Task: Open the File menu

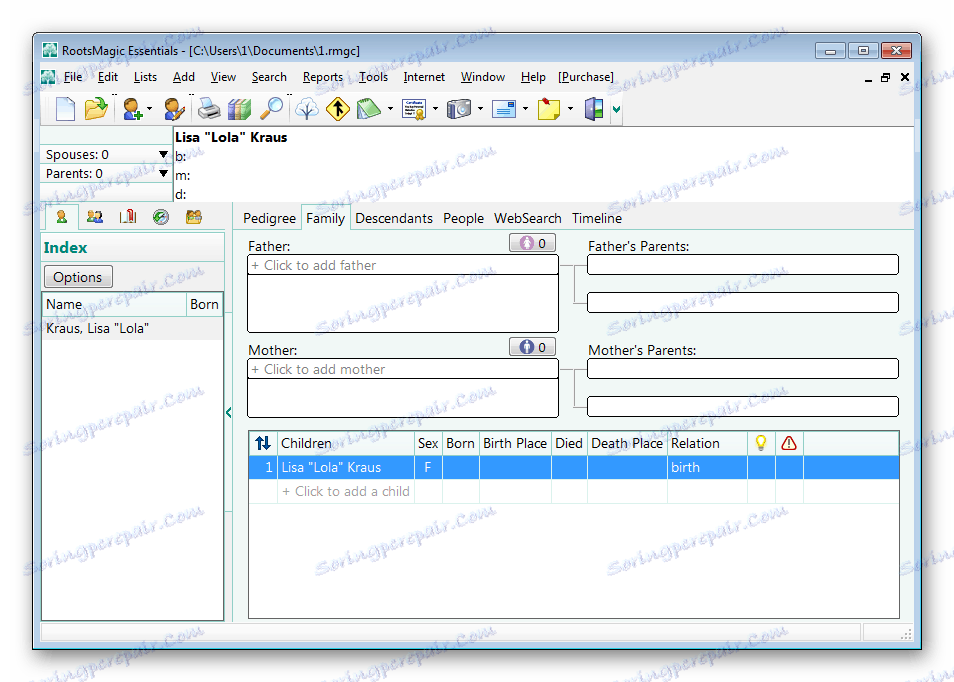Action: [73, 77]
